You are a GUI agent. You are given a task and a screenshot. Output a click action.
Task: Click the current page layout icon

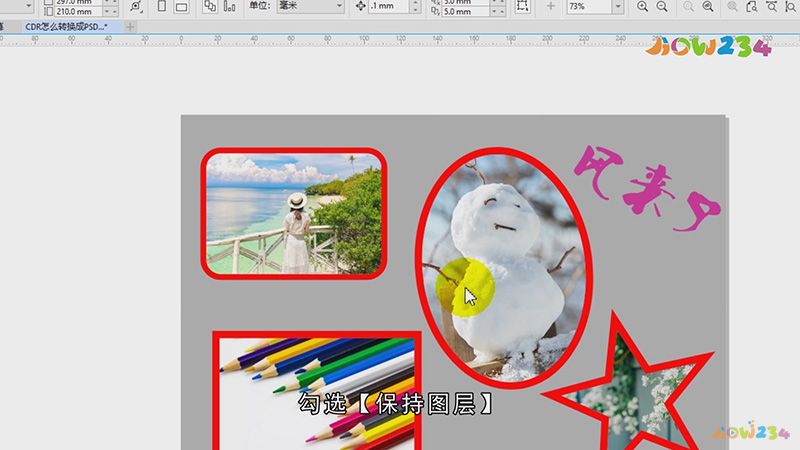coord(230,6)
